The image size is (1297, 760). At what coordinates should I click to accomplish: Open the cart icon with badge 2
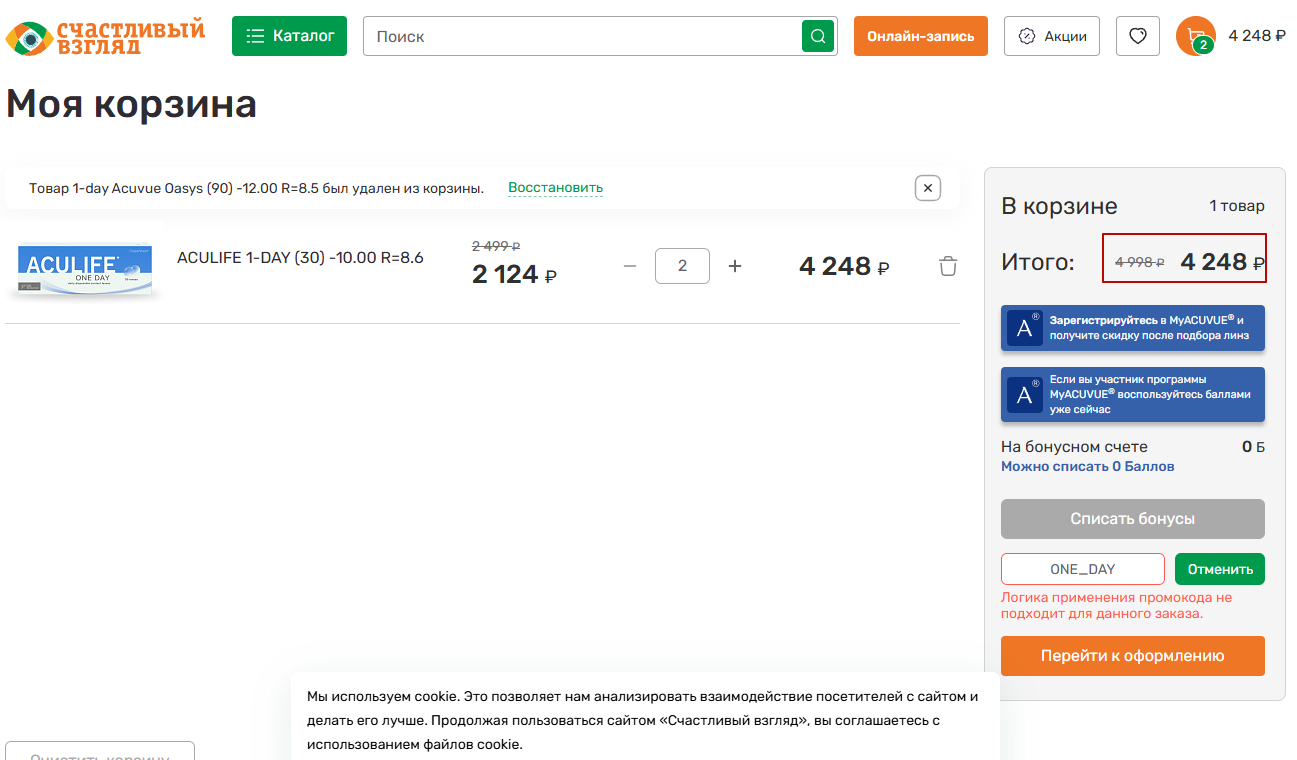click(x=1196, y=36)
